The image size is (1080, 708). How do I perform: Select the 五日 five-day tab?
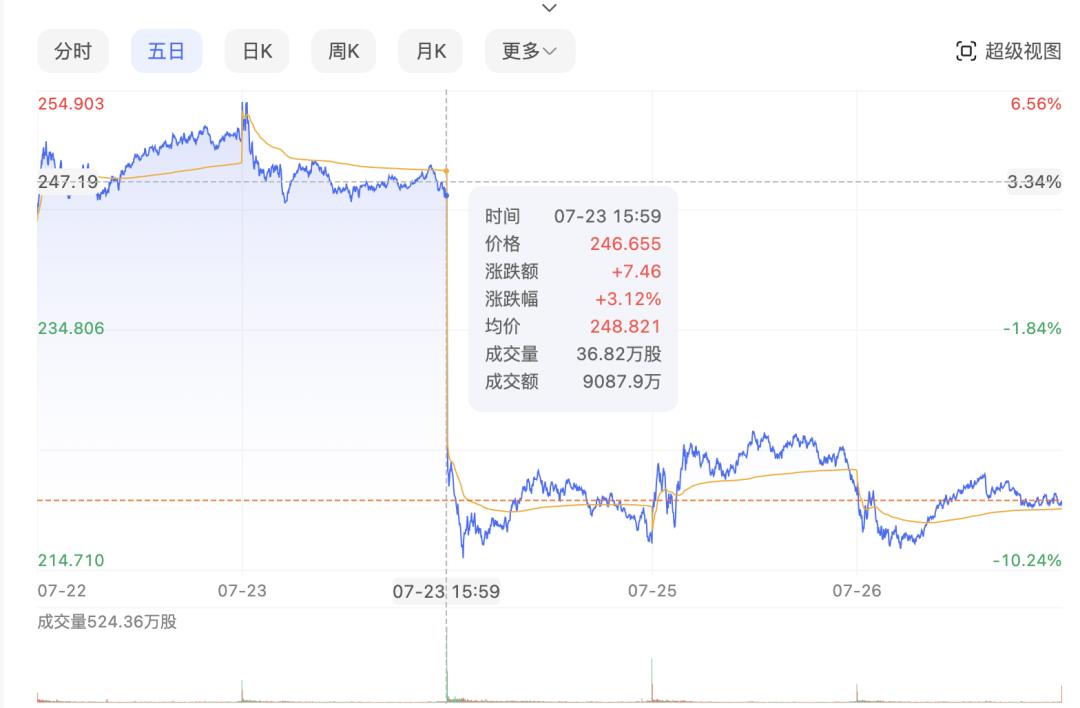click(x=166, y=51)
